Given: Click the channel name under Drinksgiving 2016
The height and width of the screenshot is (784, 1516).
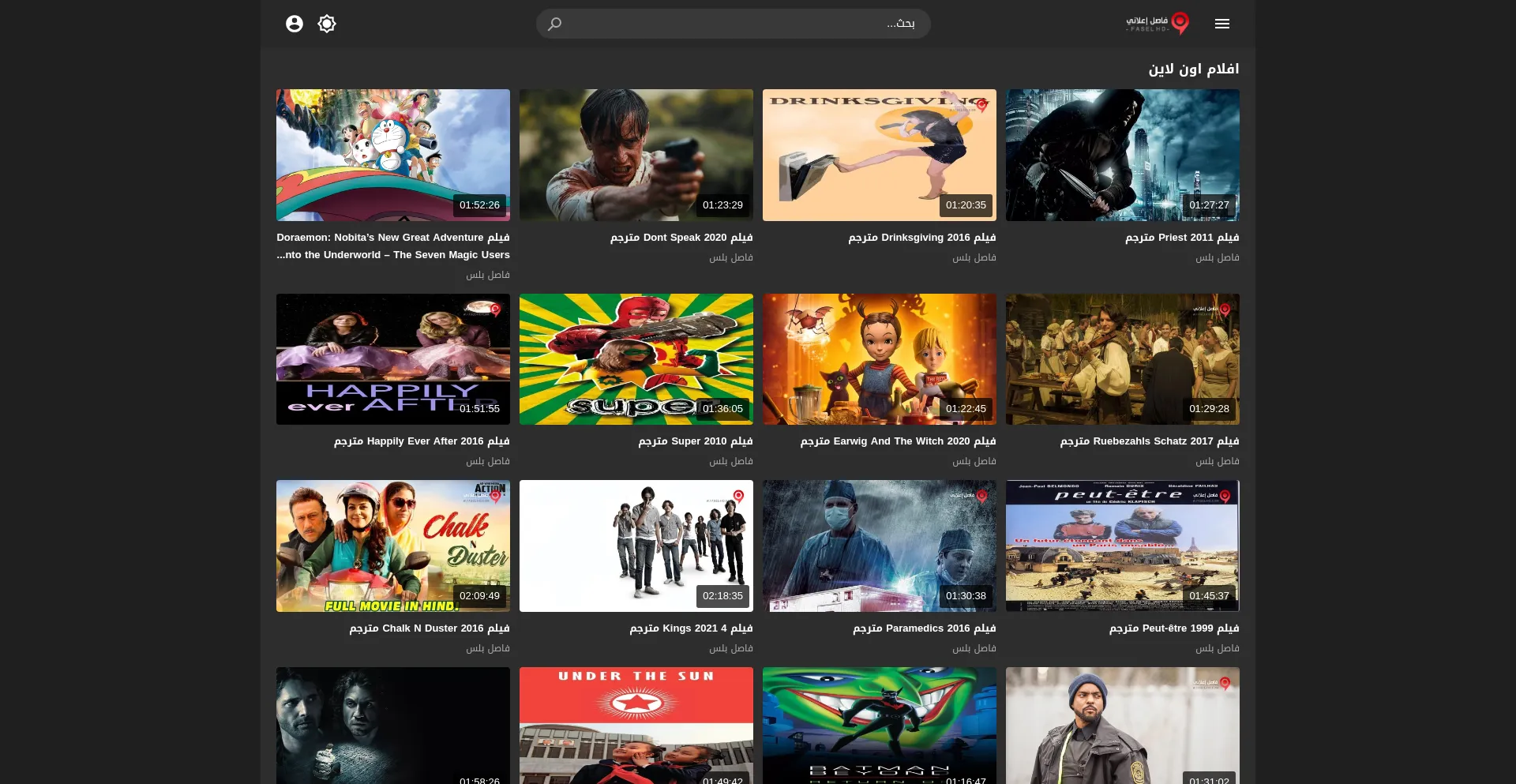Looking at the screenshot, I should click(x=974, y=257).
